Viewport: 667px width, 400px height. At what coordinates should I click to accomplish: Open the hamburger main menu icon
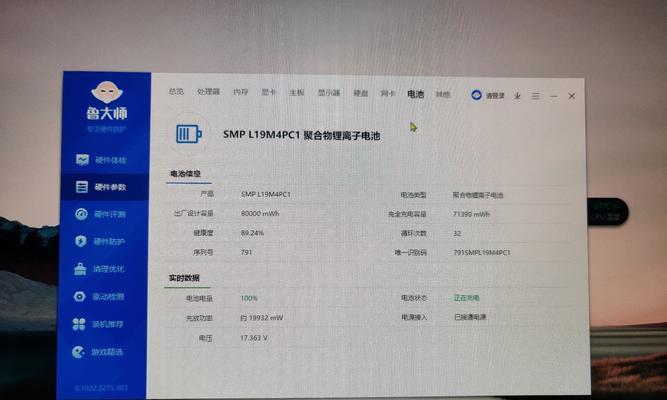(536, 96)
